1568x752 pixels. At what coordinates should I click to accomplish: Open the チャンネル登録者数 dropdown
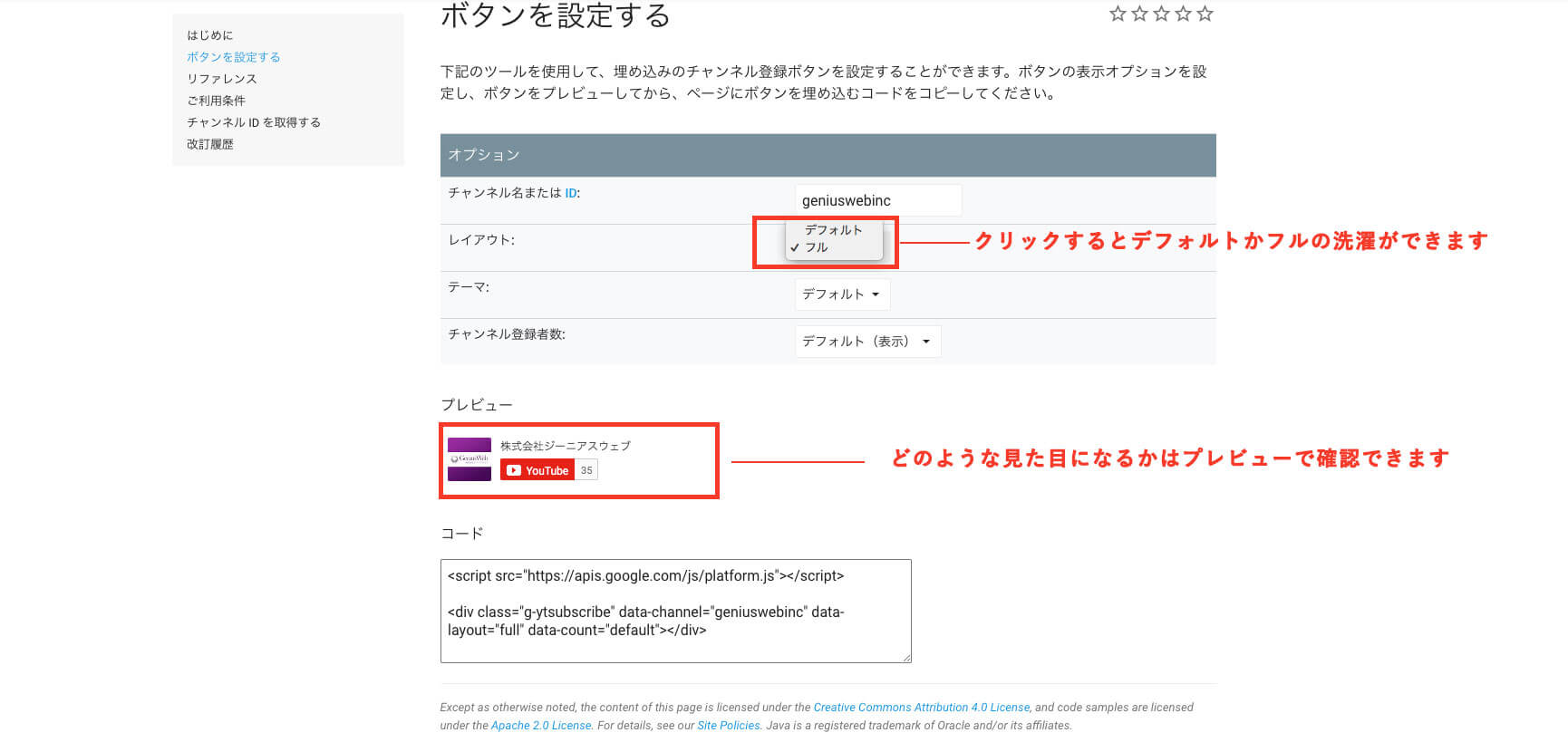(867, 342)
